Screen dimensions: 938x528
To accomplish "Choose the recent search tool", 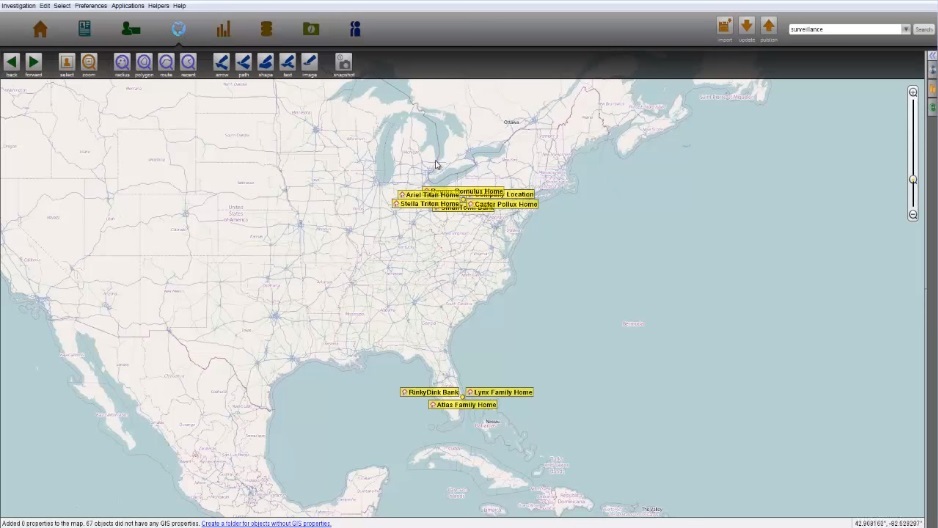I will [x=188, y=62].
